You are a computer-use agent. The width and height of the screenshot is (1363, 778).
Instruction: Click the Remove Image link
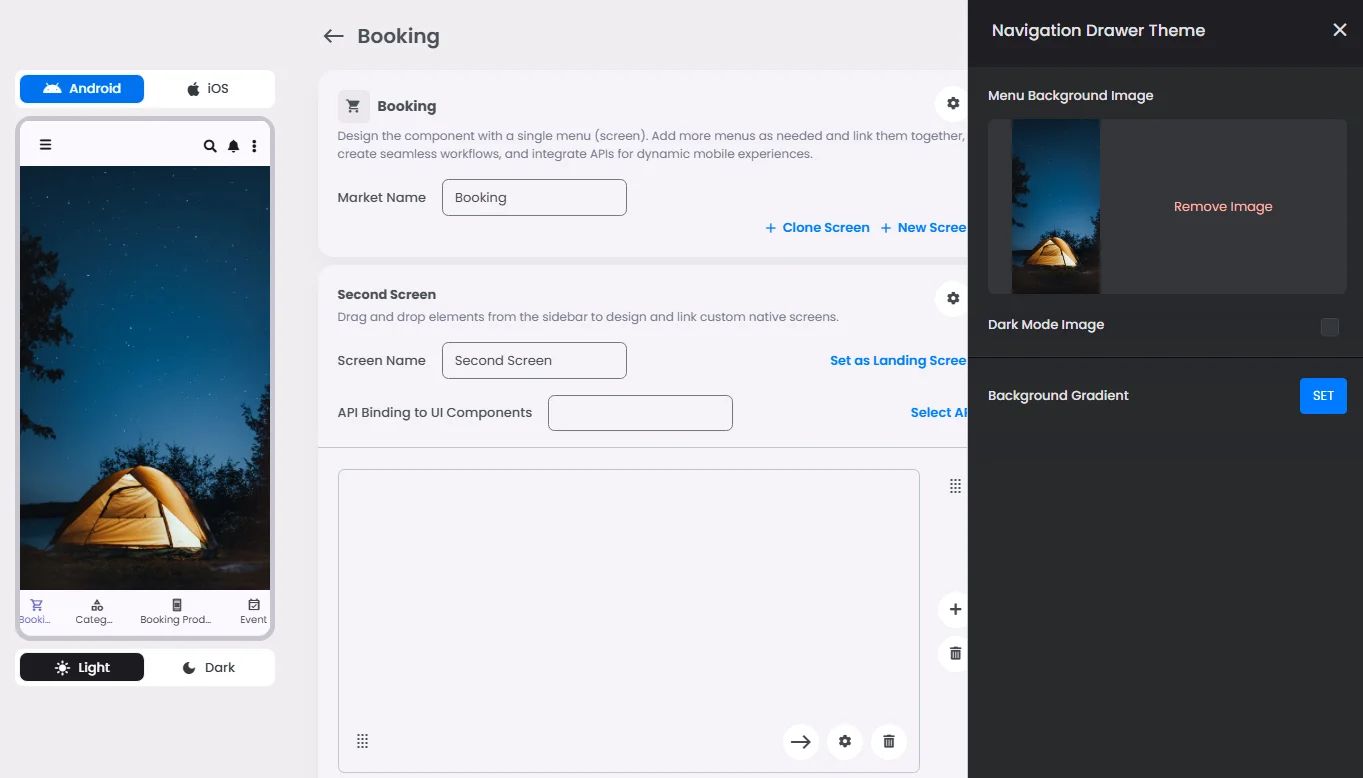[x=1222, y=207]
